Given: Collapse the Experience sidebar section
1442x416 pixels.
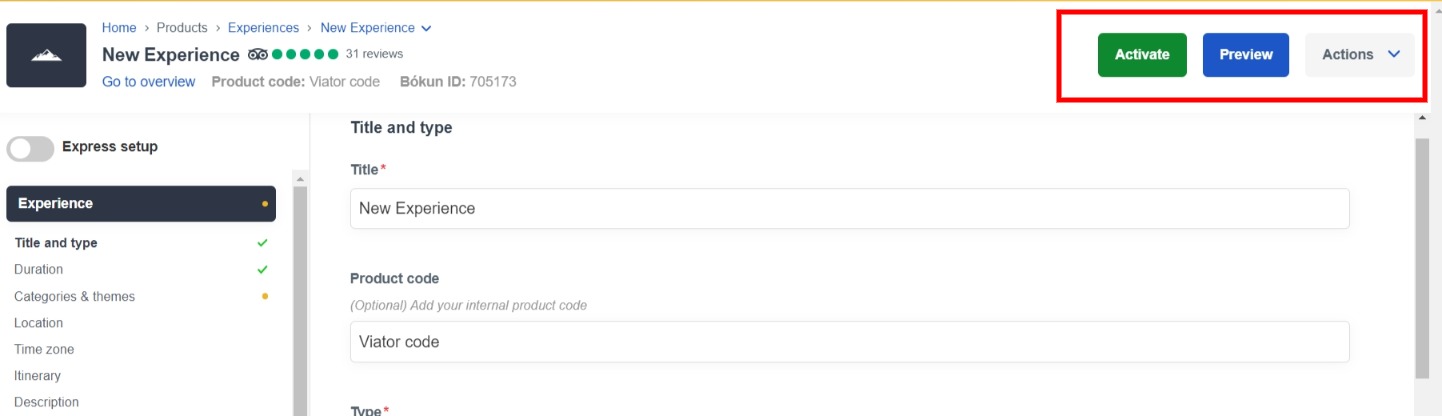Looking at the screenshot, I should click(141, 204).
